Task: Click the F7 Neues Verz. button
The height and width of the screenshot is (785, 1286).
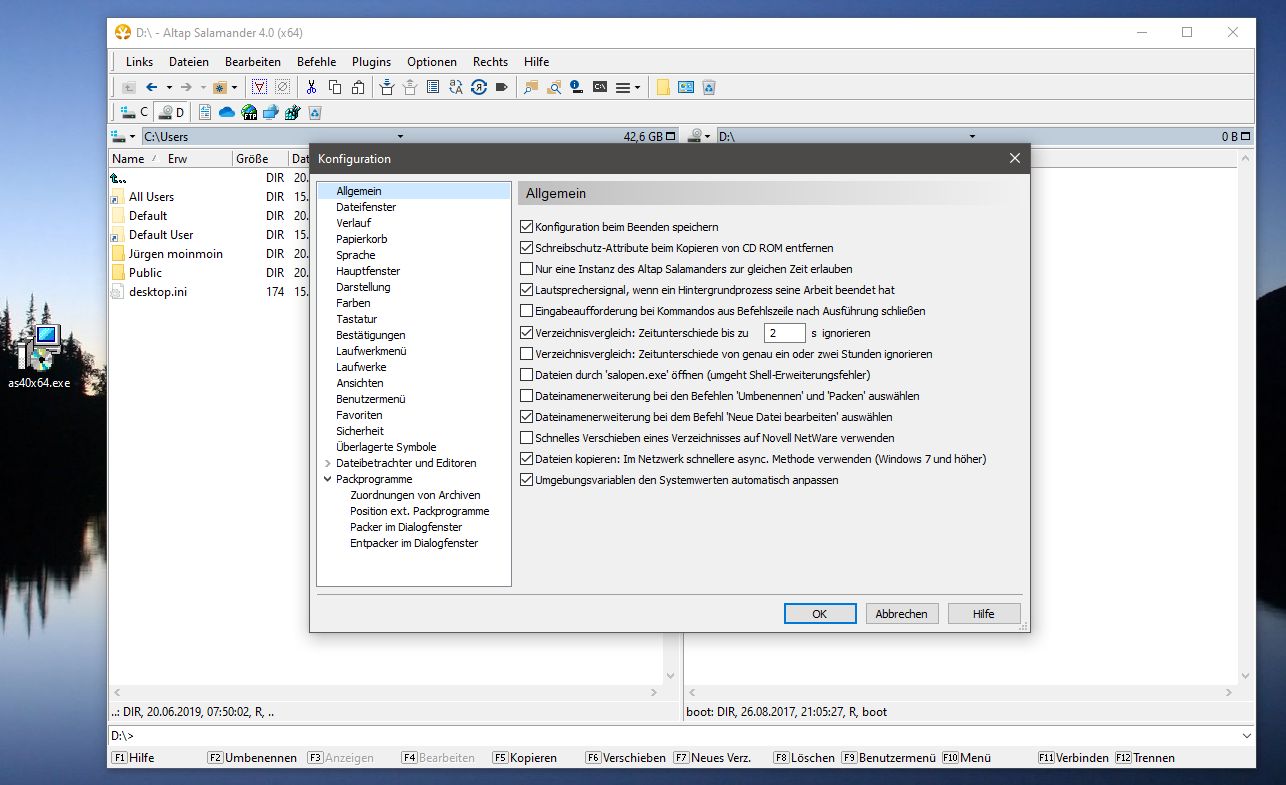Action: pyautogui.click(x=712, y=758)
